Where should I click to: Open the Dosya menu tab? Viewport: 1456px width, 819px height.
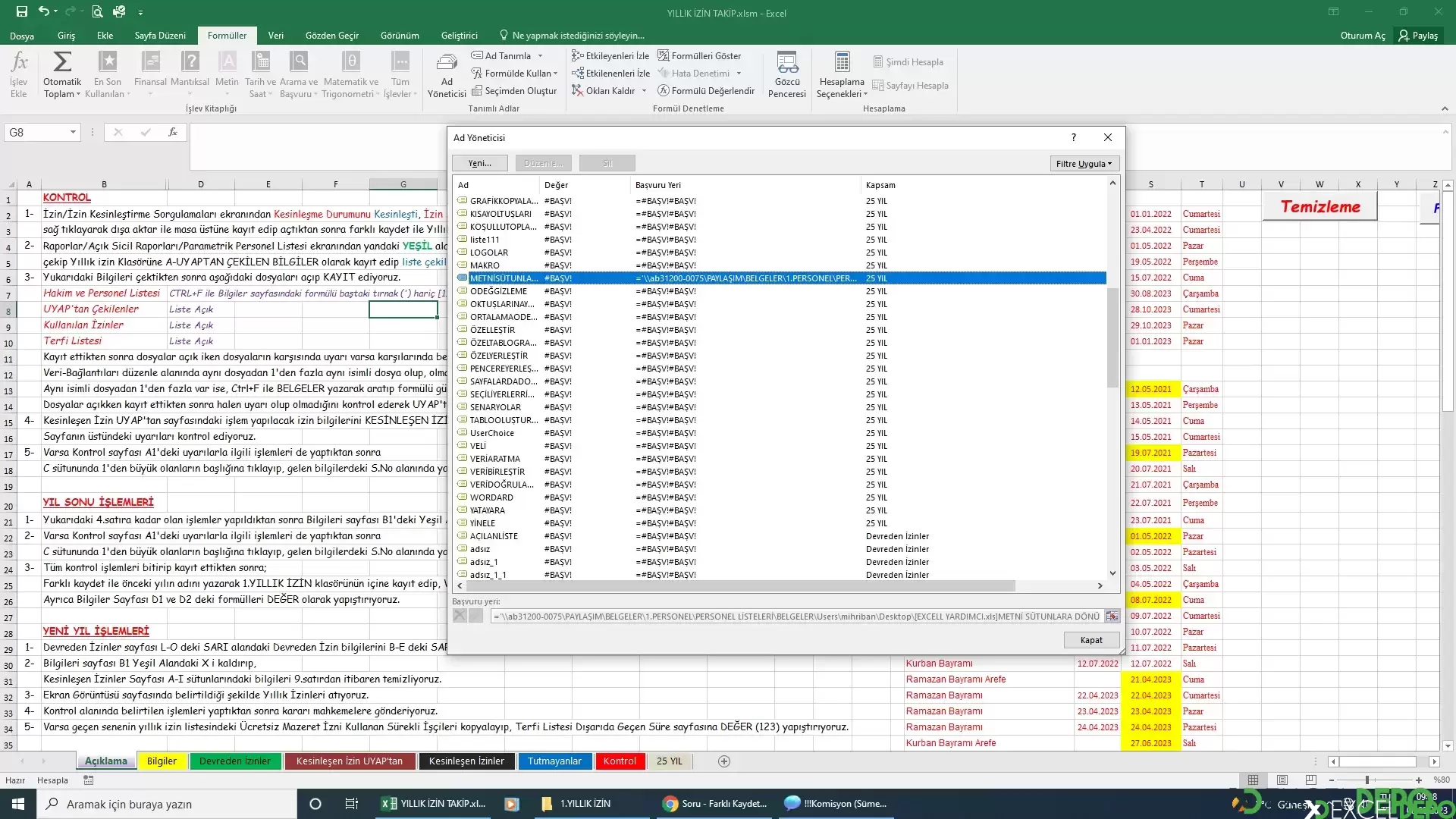(22, 36)
